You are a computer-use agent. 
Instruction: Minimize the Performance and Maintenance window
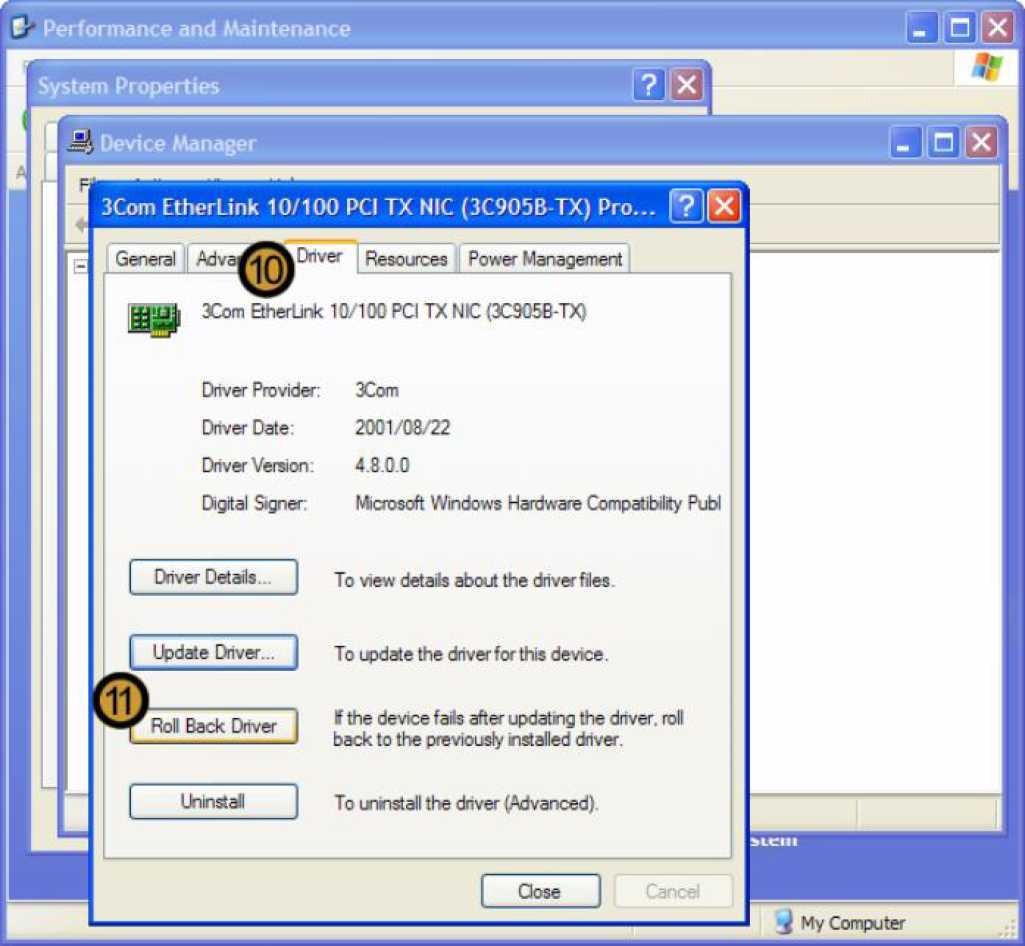[x=921, y=28]
